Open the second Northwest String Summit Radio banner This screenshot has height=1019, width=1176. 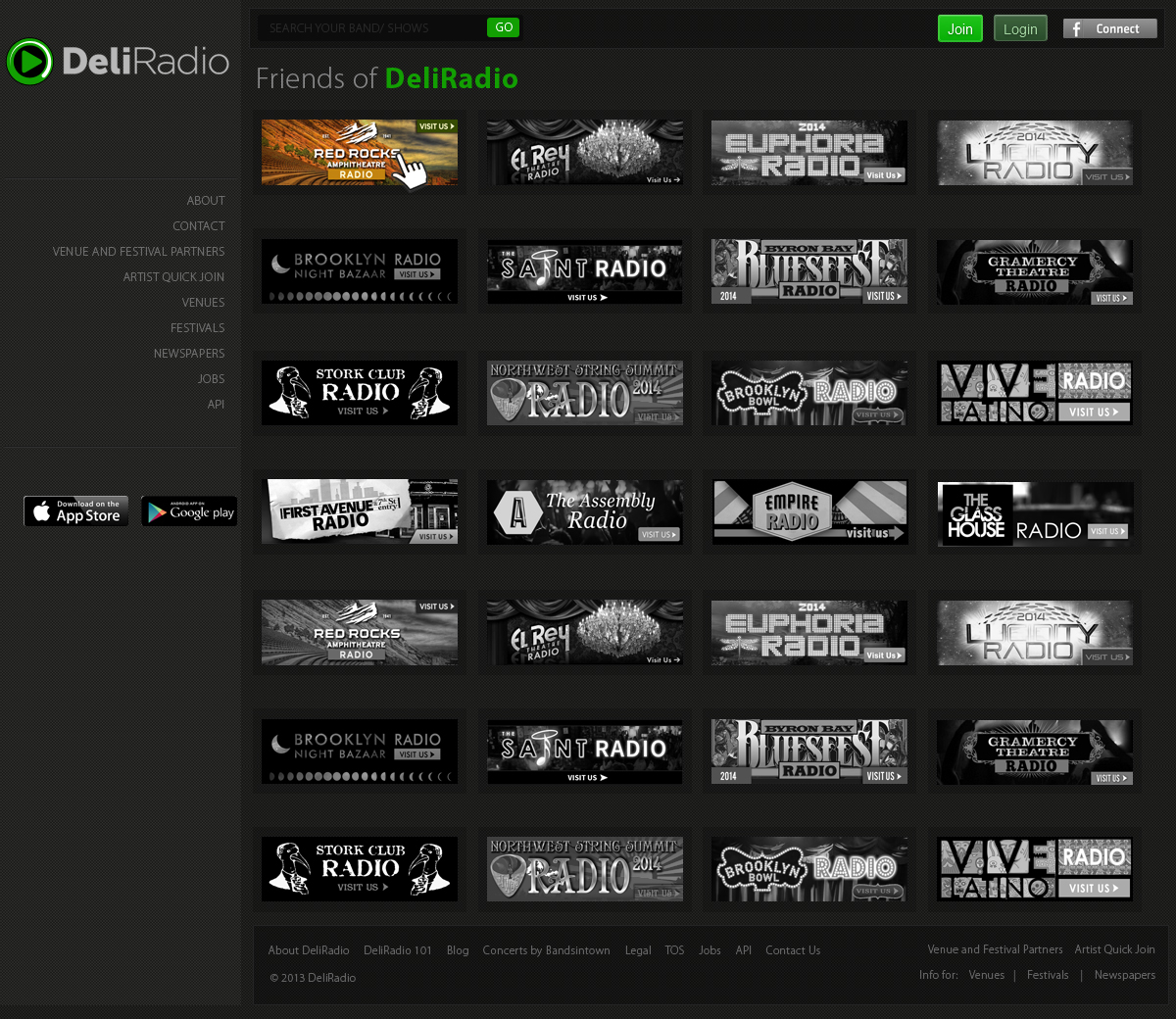coord(585,869)
